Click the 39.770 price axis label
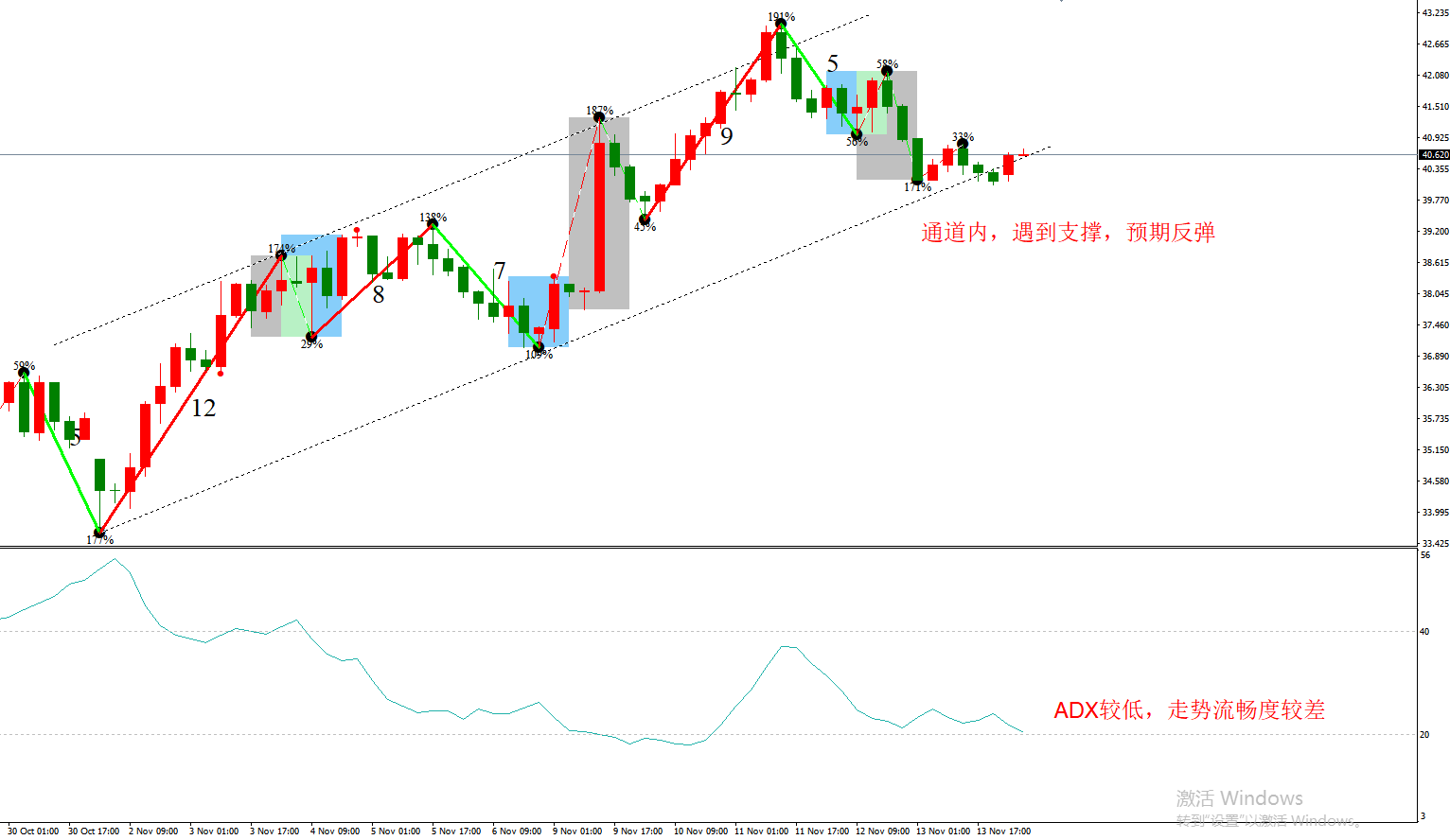Image resolution: width=1450 pixels, height=840 pixels. 1435,201
